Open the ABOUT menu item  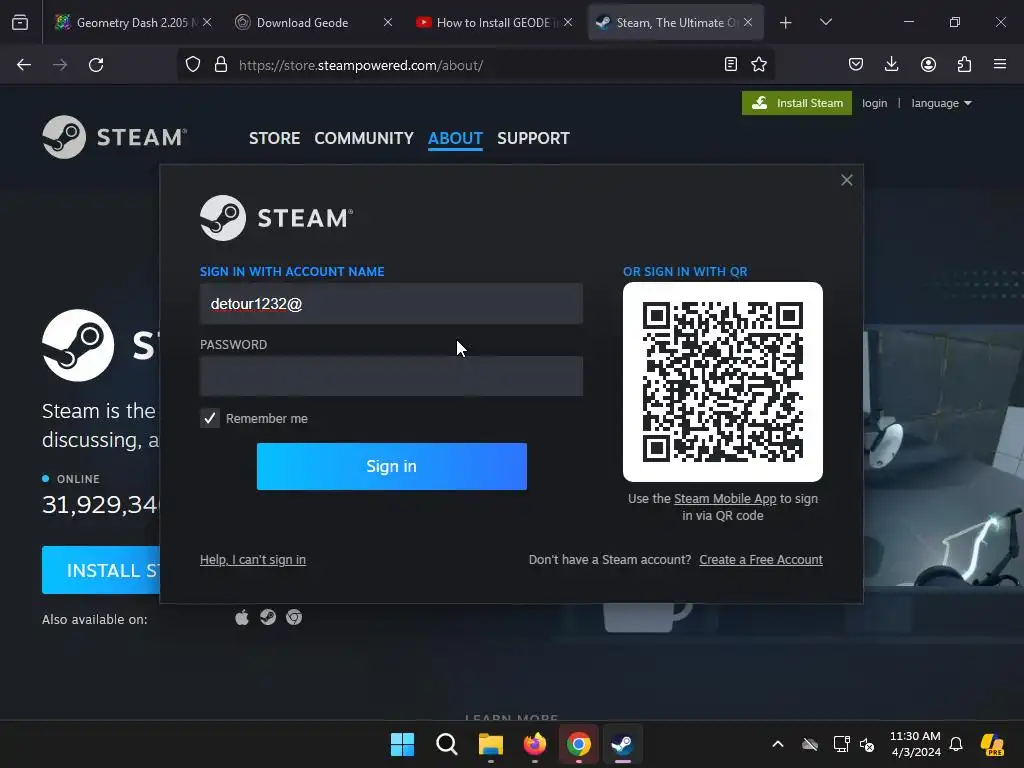pyautogui.click(x=455, y=138)
